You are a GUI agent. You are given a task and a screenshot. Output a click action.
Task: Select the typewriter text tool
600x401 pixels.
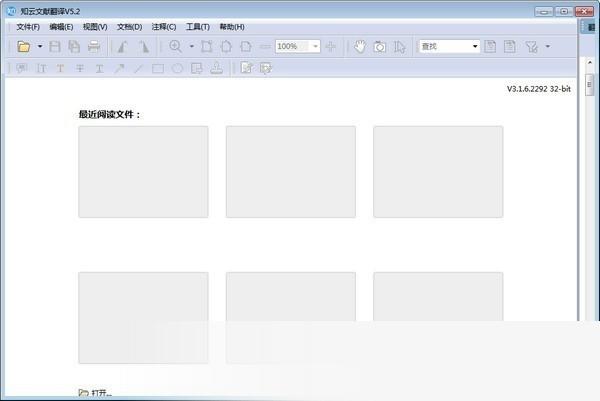click(41, 68)
